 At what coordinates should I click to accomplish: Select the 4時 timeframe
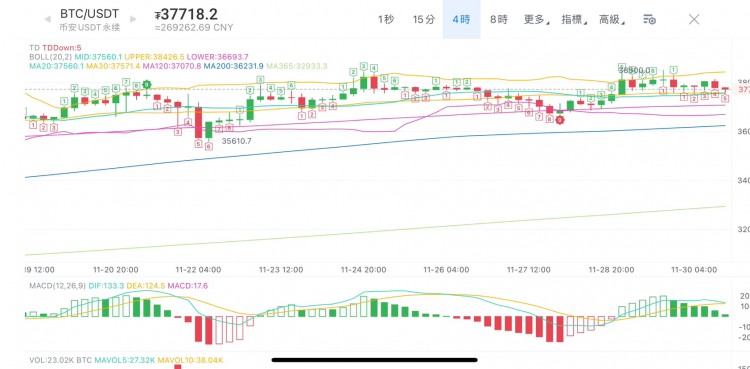click(461, 20)
